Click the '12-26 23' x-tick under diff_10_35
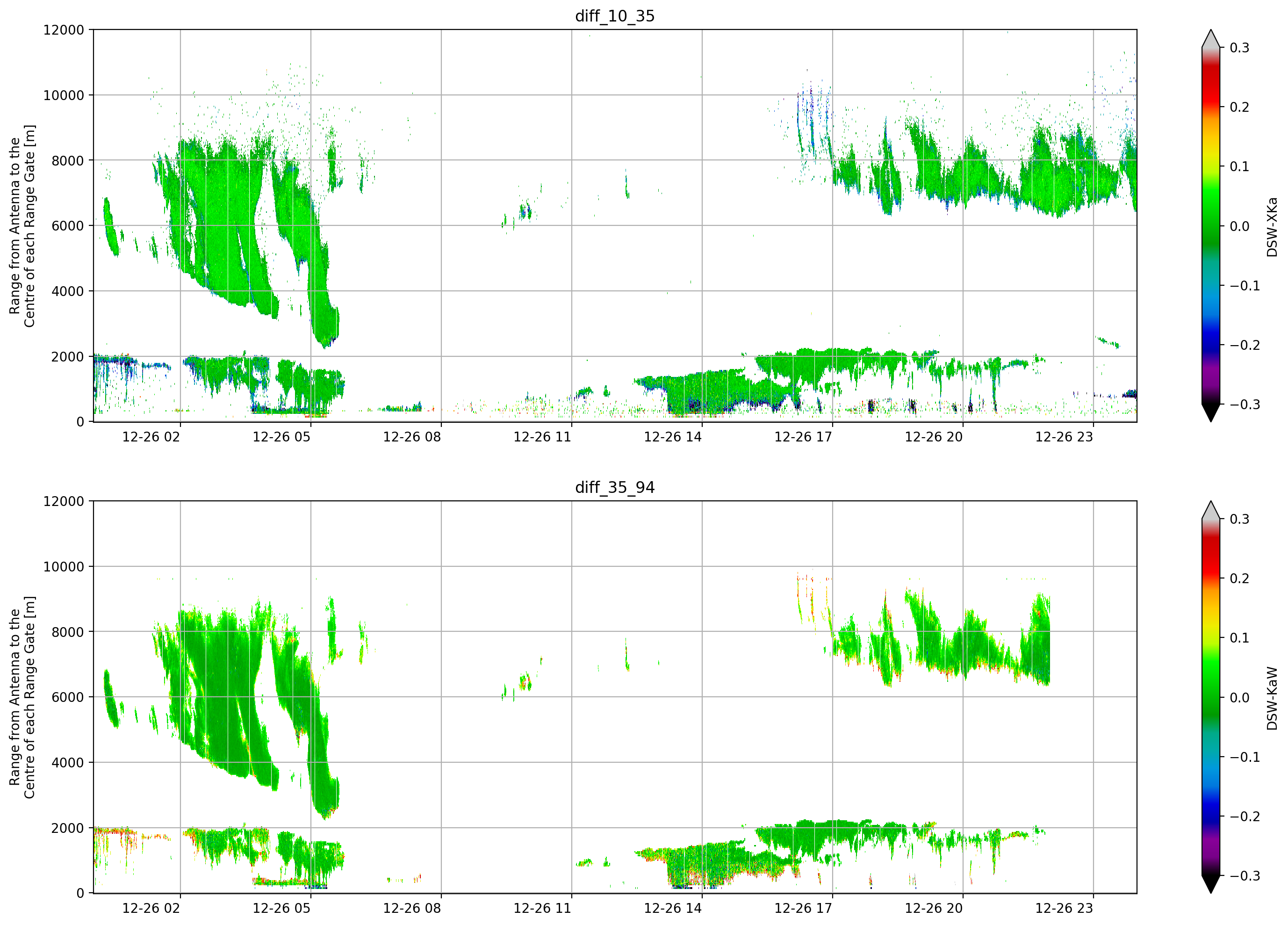This screenshot has width=1288, height=925. 1064,437
